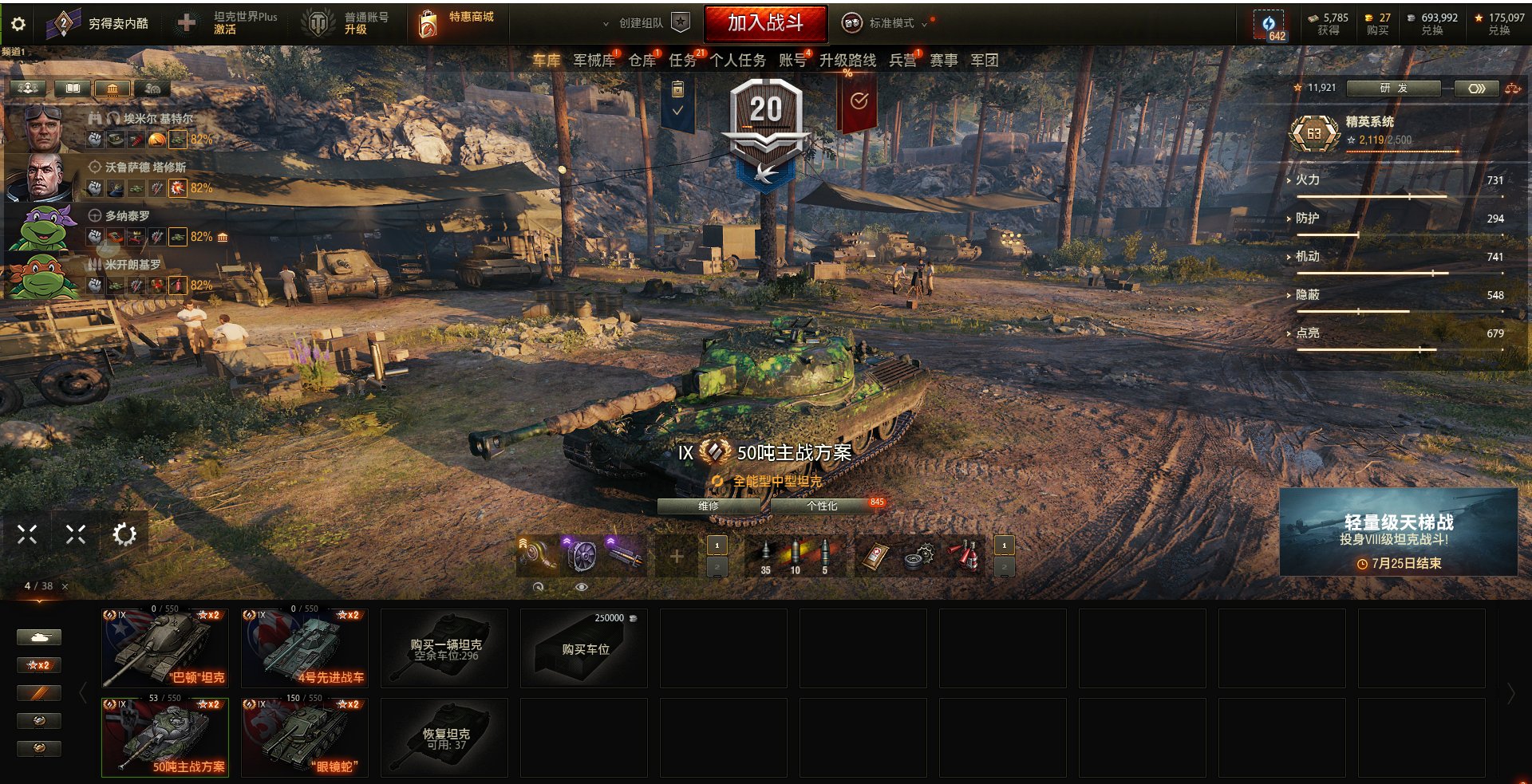Click the 个性化 customization button
This screenshot has height=784, width=1532.
tap(822, 506)
